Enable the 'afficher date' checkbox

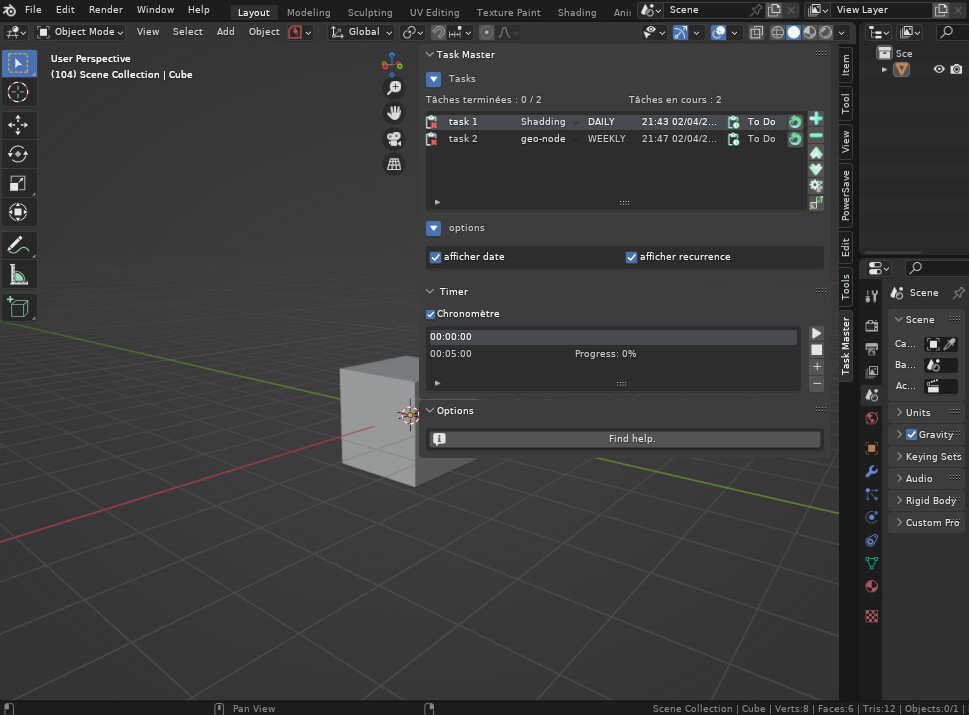[x=435, y=257]
